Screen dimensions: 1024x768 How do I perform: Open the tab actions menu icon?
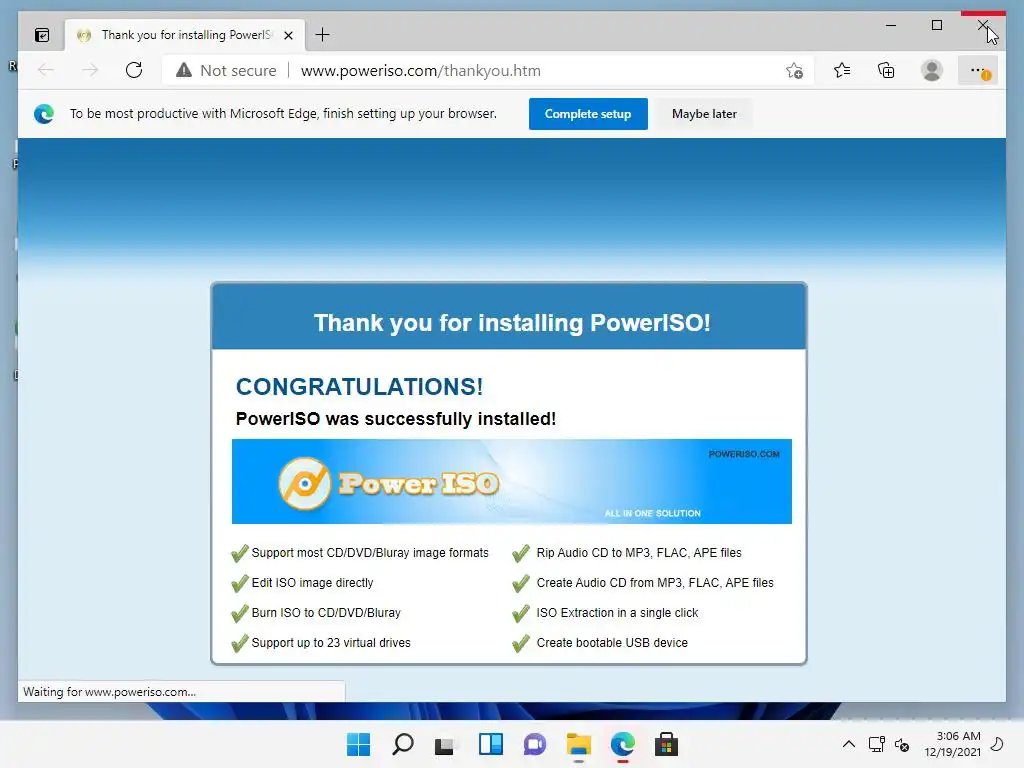click(42, 35)
